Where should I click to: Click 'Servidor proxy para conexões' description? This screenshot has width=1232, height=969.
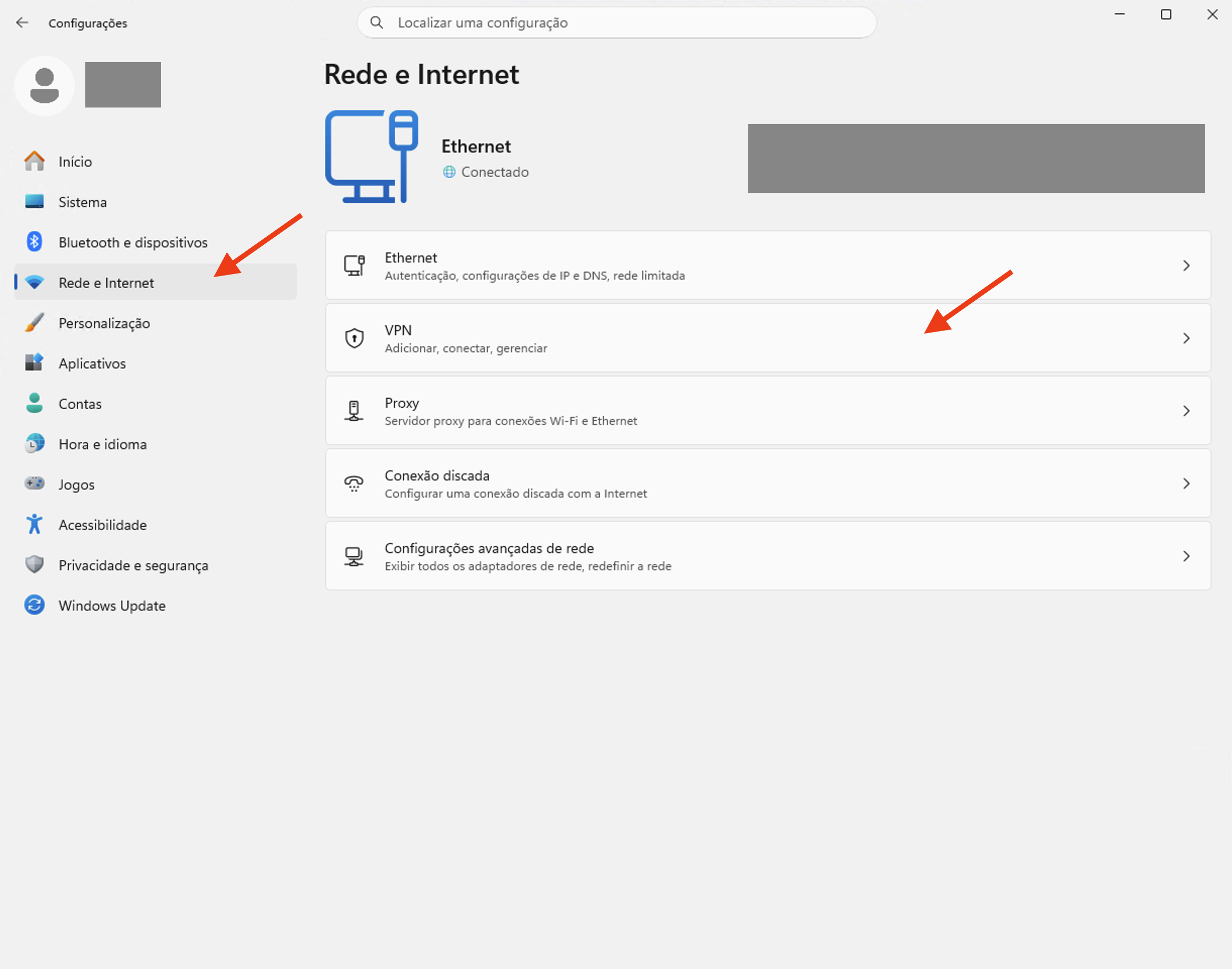pyautogui.click(x=511, y=421)
